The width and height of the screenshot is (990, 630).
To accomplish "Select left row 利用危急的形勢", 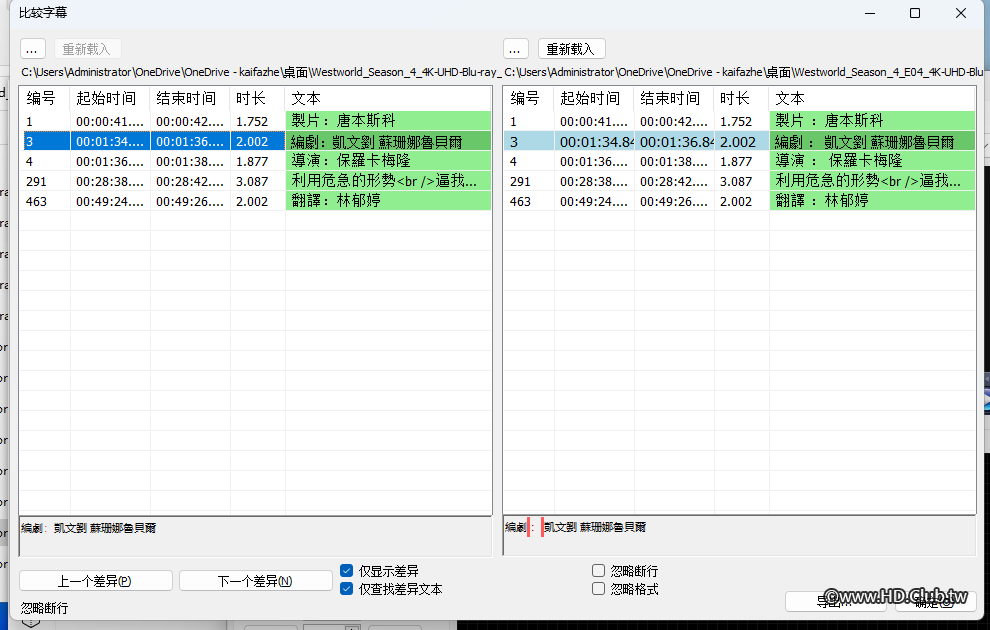I will [x=256, y=181].
